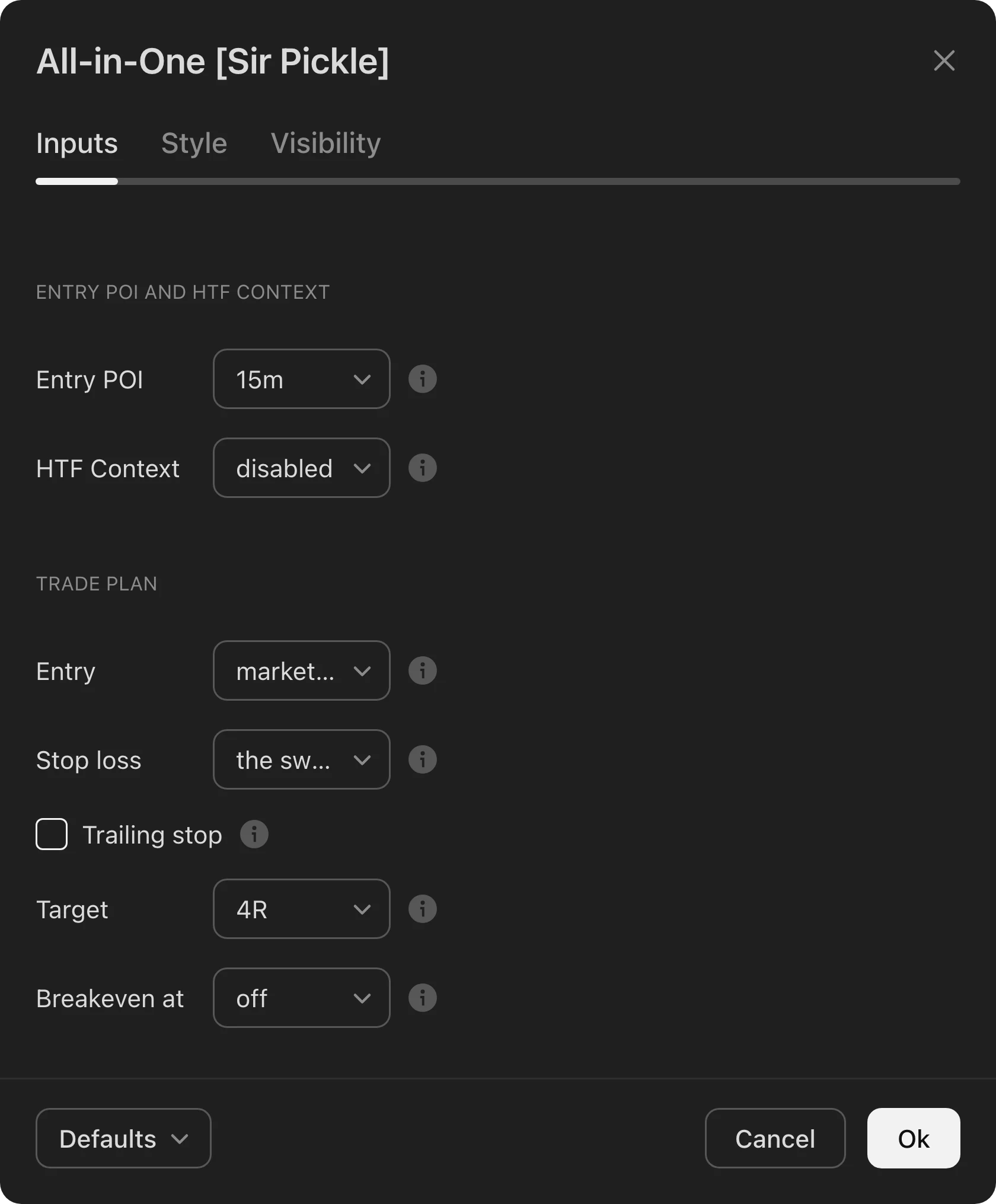Enable the Trailing stop checkbox
This screenshot has height=1204, width=996.
[x=52, y=834]
